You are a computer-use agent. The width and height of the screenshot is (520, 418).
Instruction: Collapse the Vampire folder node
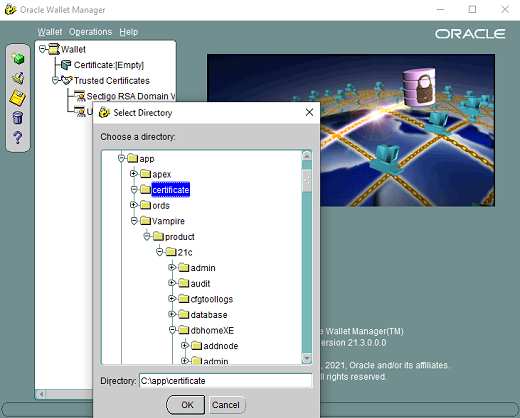point(134,221)
